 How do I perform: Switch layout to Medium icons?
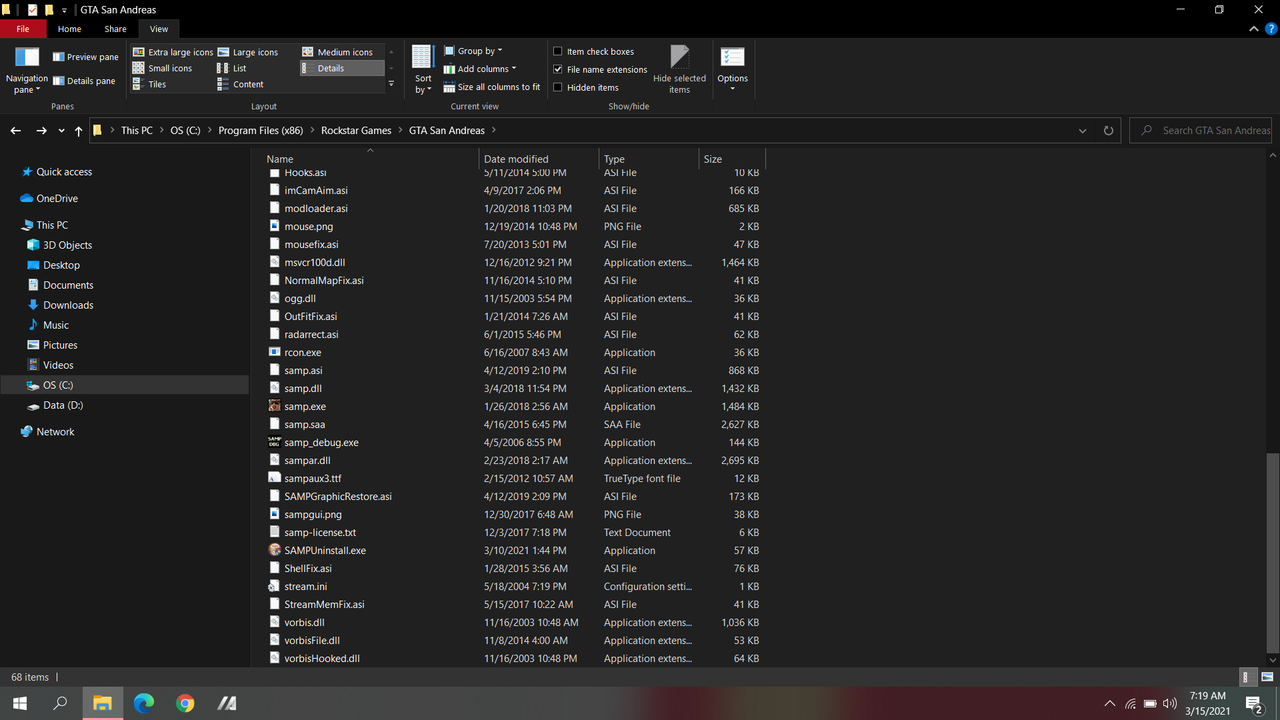tap(338, 52)
